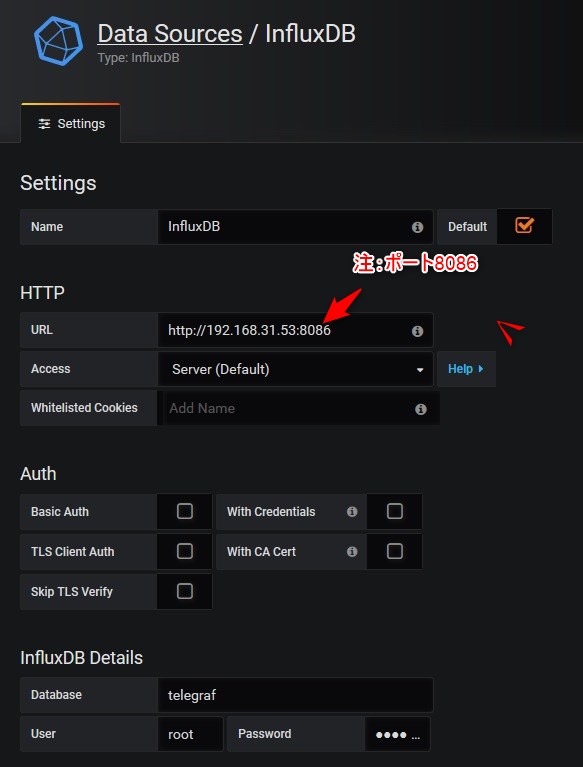This screenshot has height=767, width=583.
Task: Click the URL input field
Action: tap(295, 330)
